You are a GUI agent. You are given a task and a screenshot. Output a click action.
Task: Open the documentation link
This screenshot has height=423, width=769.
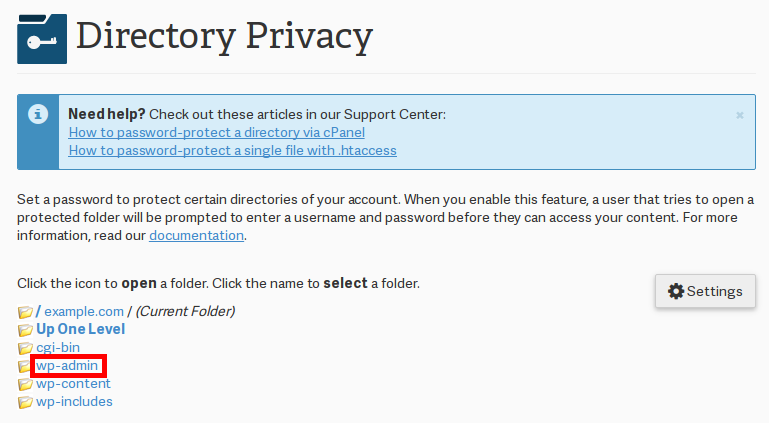[196, 235]
